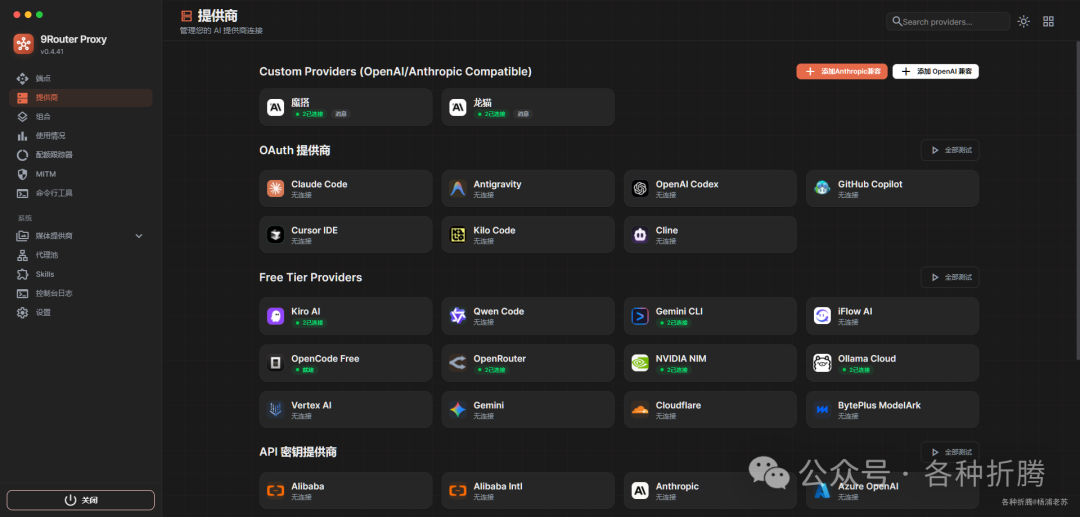
Task: Open Skills in the sidebar
Action: point(81,274)
